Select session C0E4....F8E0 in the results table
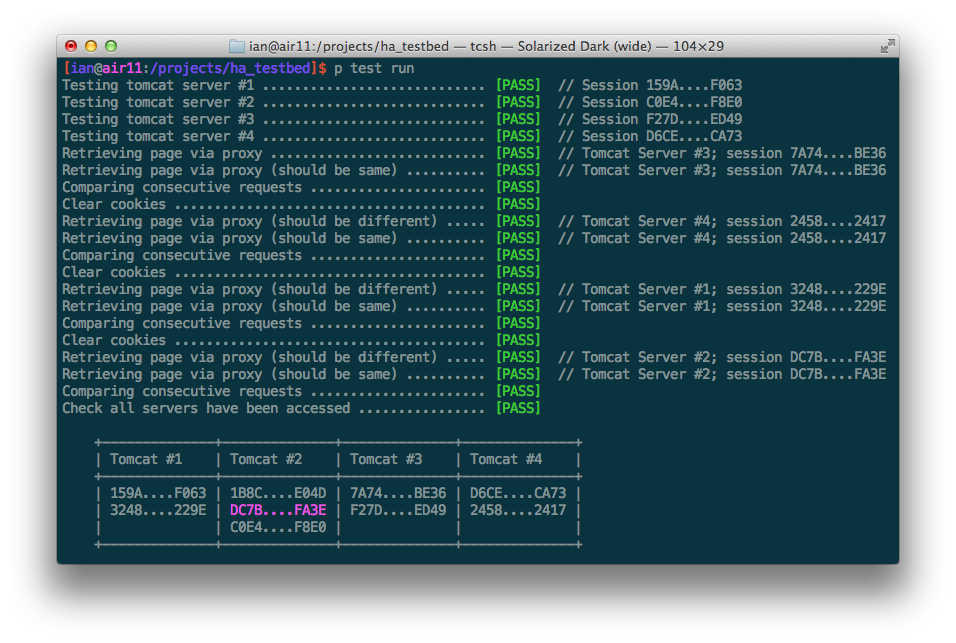 point(278,527)
